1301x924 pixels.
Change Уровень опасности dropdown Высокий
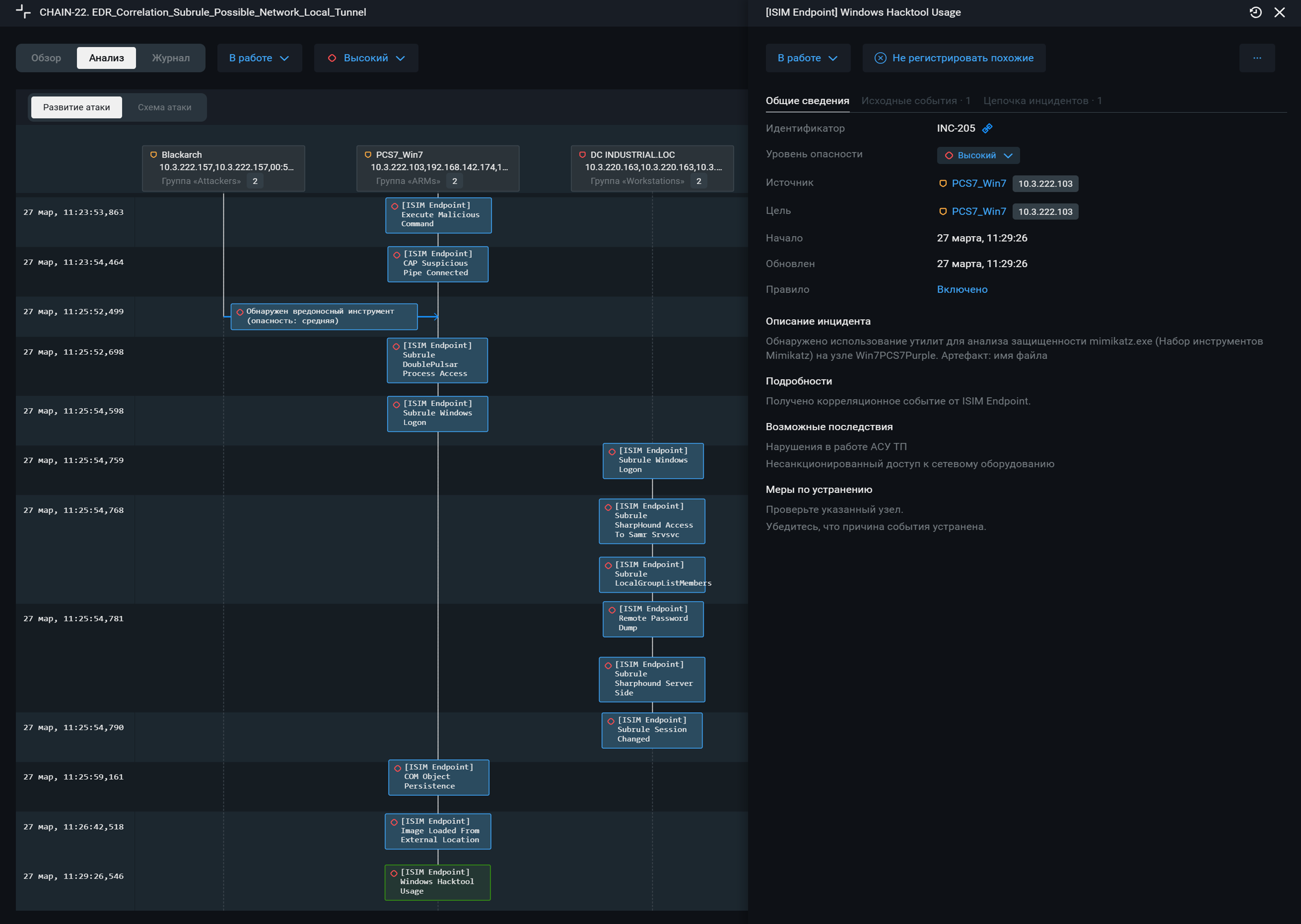978,155
